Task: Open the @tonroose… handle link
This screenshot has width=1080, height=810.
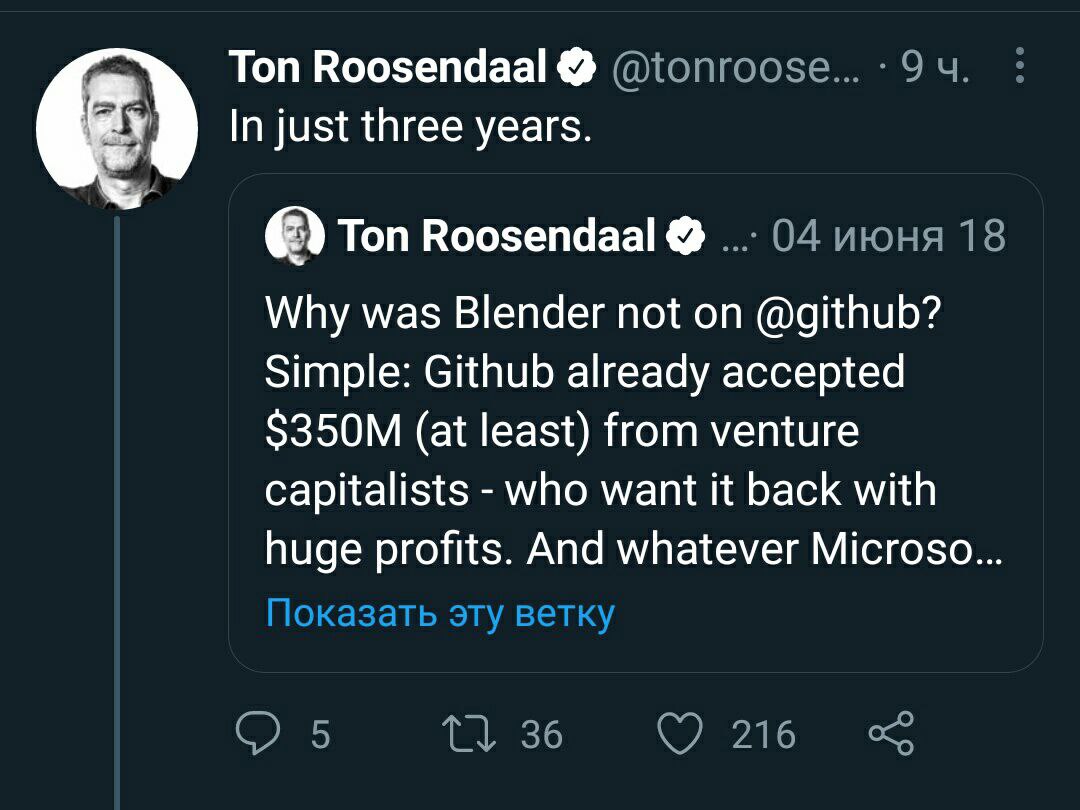Action: (735, 67)
